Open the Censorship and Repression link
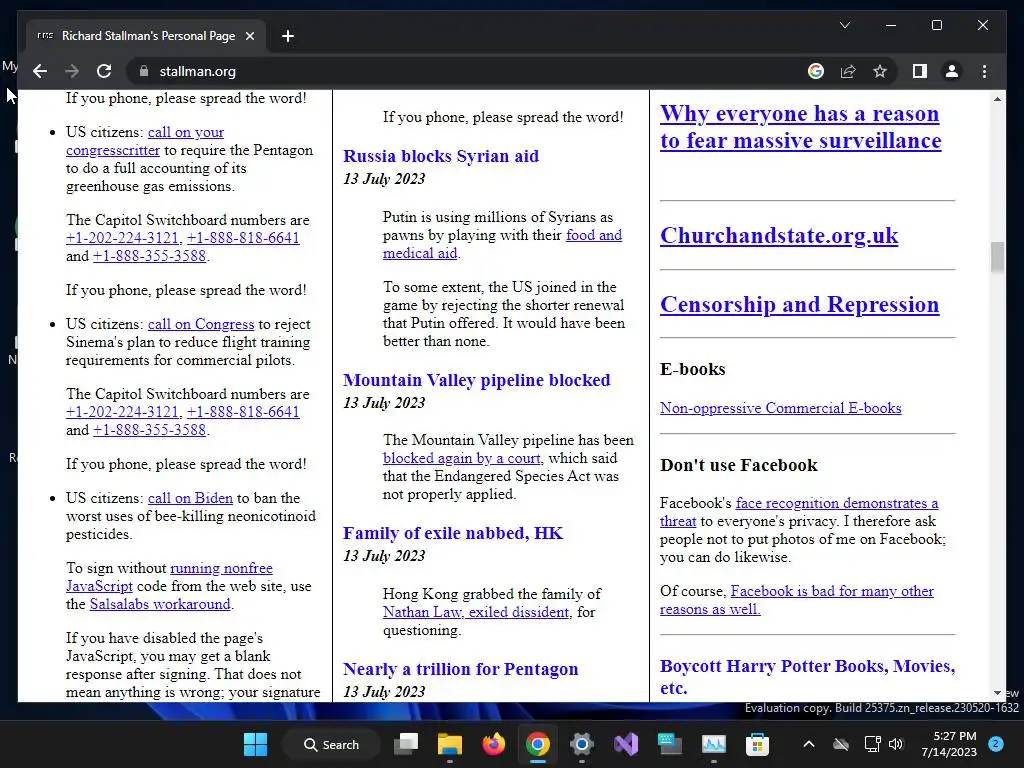This screenshot has height=768, width=1024. point(799,304)
